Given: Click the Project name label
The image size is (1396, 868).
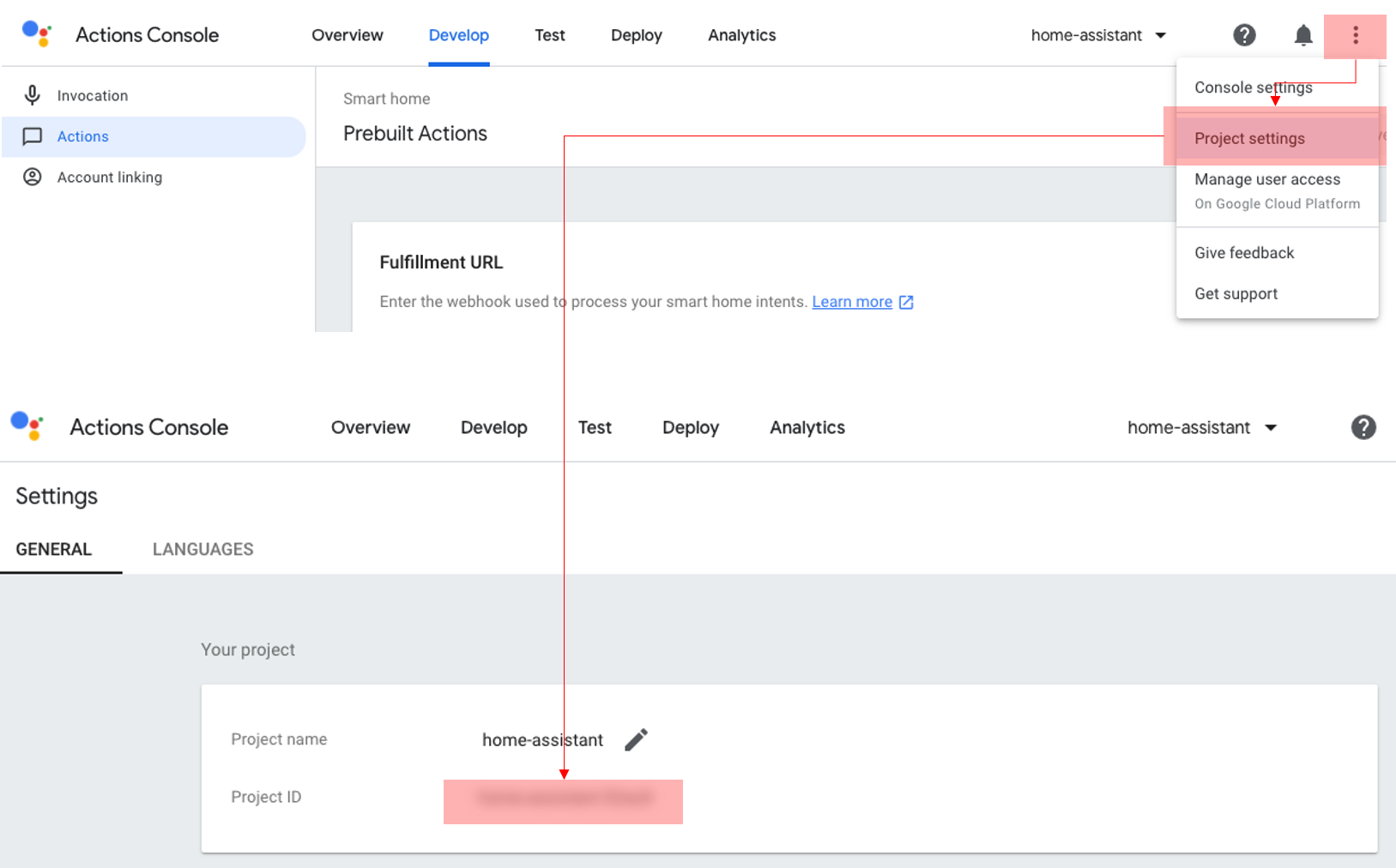Looking at the screenshot, I should coord(279,739).
